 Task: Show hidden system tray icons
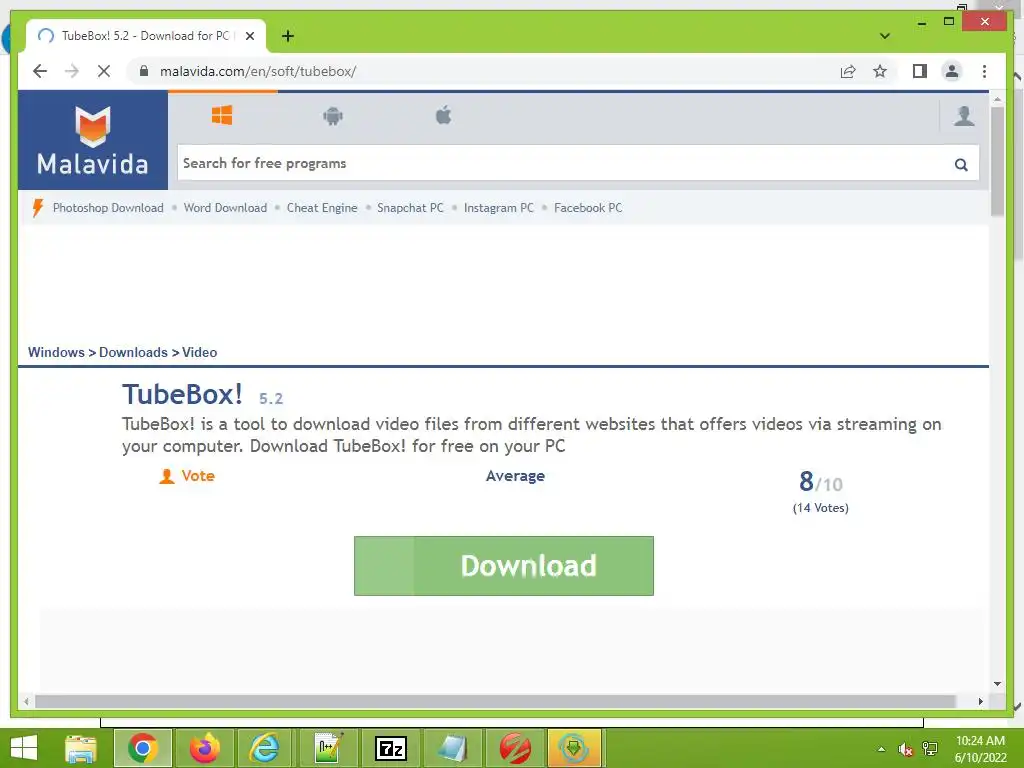pos(881,749)
